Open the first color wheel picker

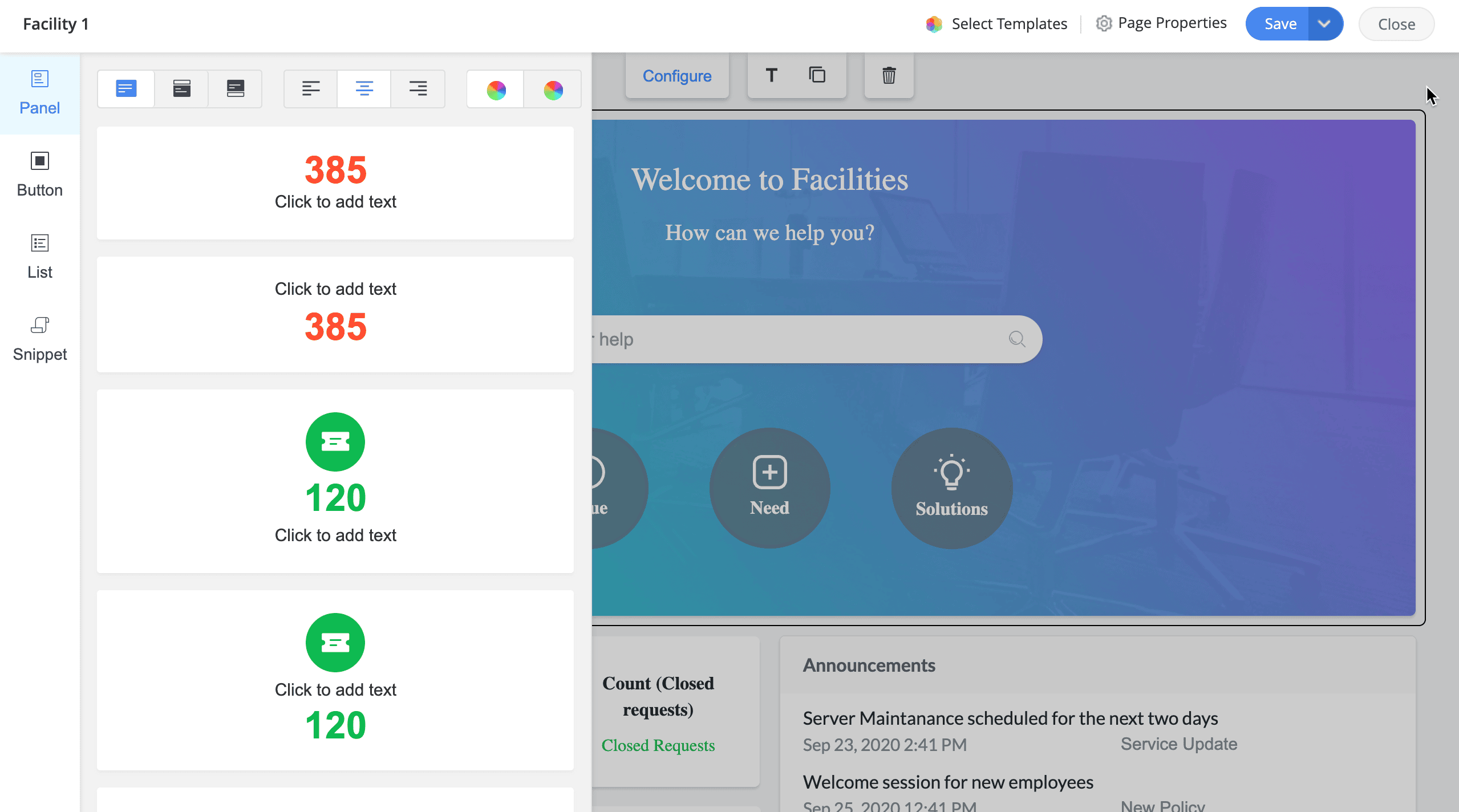pos(496,90)
